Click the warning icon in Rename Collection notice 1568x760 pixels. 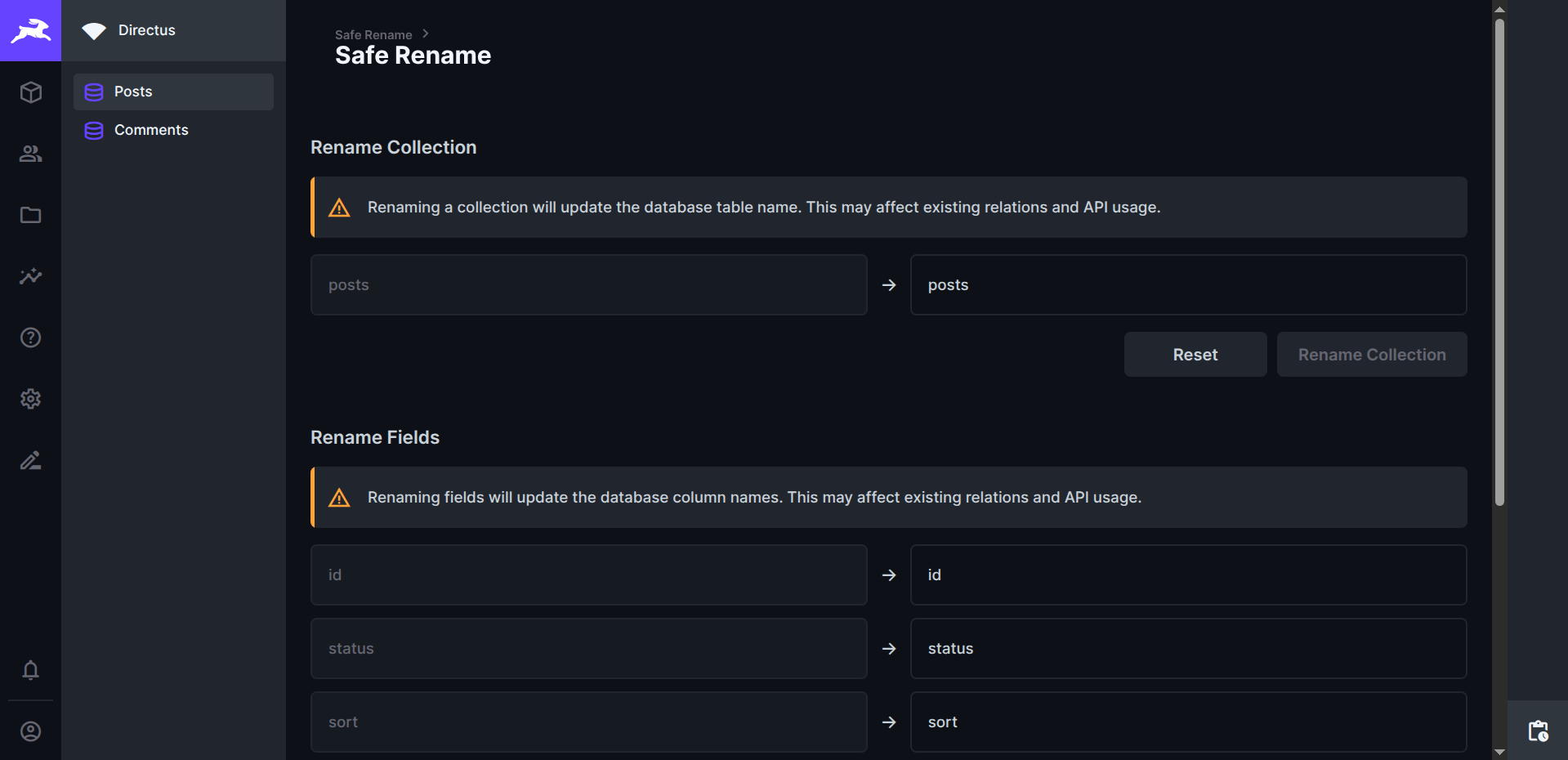pyautogui.click(x=339, y=208)
